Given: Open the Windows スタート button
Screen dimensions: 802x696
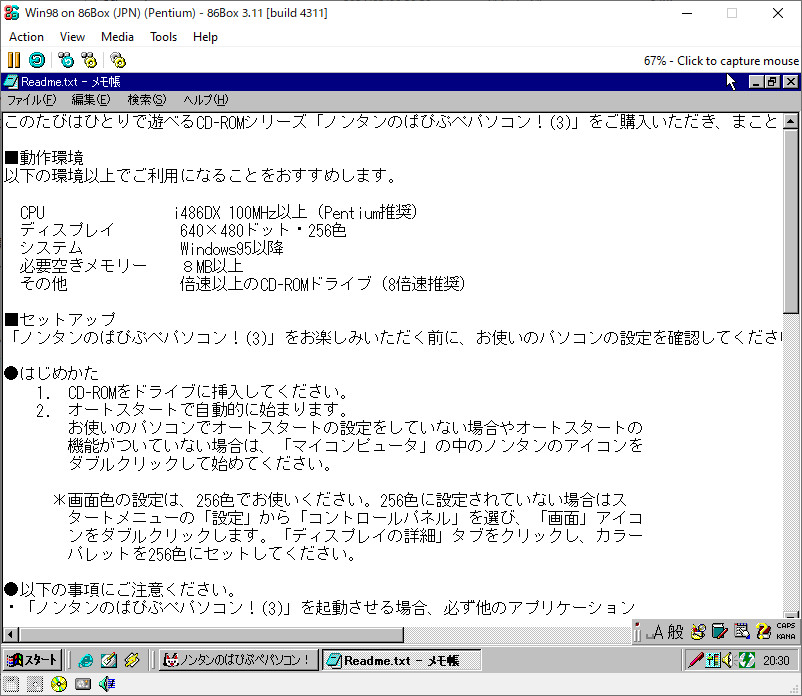Looking at the screenshot, I should click(33, 660).
